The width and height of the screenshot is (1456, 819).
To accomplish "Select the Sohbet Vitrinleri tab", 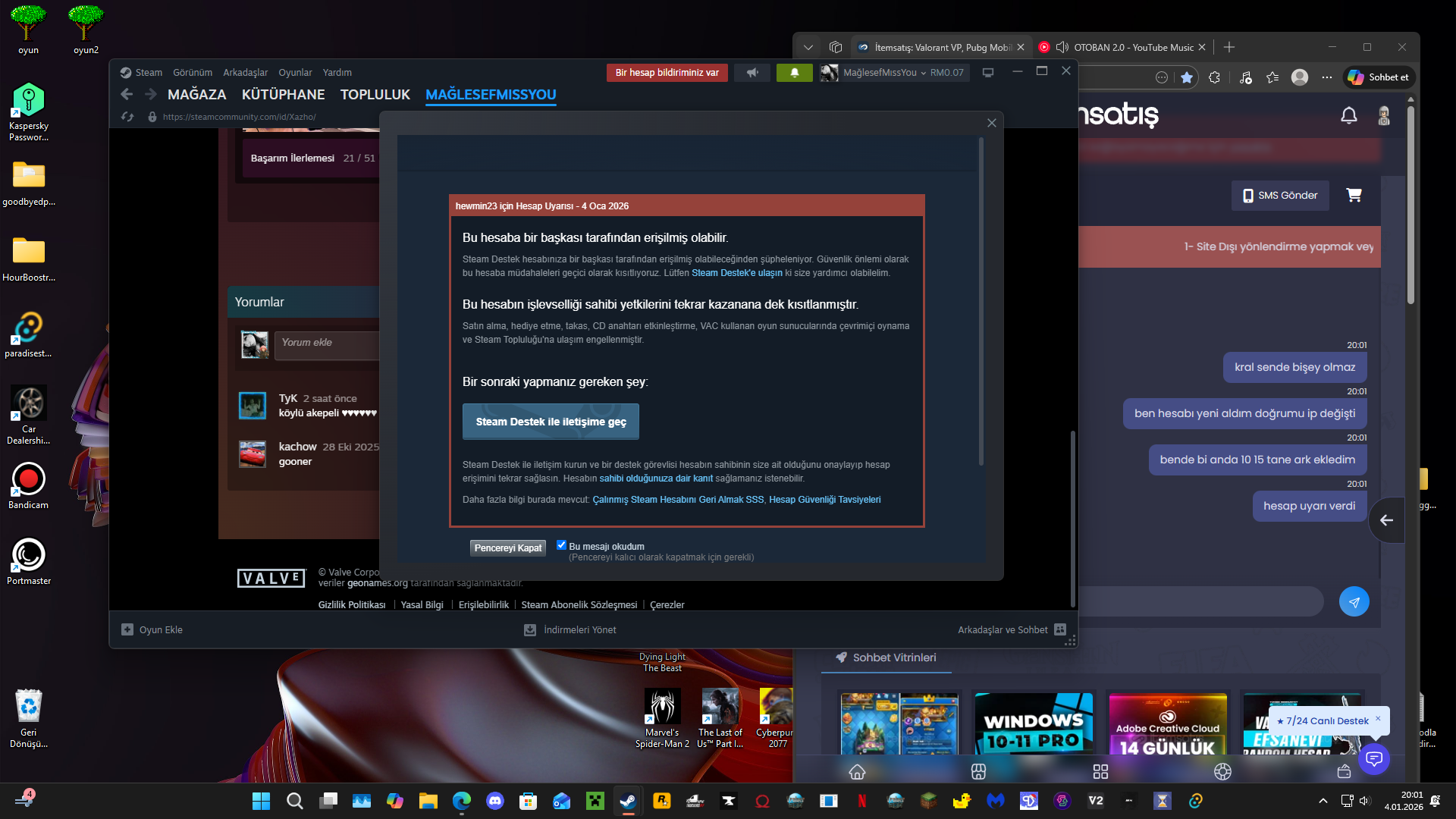I will [886, 657].
